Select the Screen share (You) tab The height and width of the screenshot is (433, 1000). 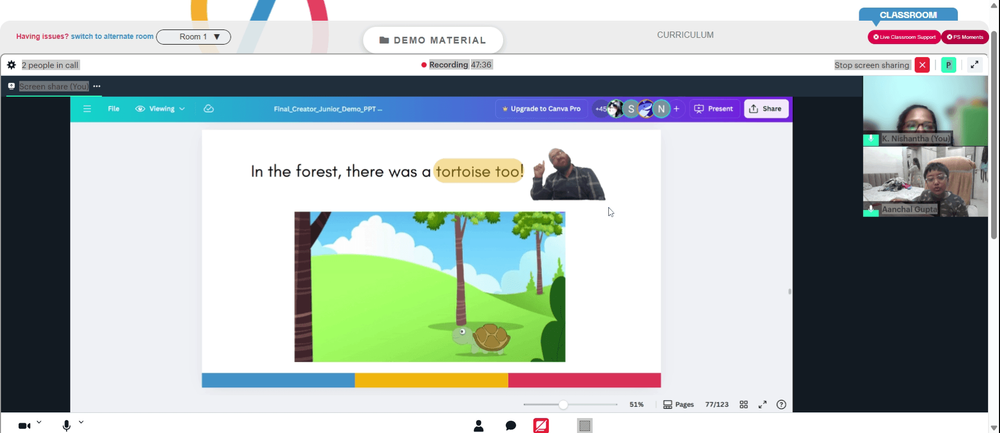tap(54, 86)
